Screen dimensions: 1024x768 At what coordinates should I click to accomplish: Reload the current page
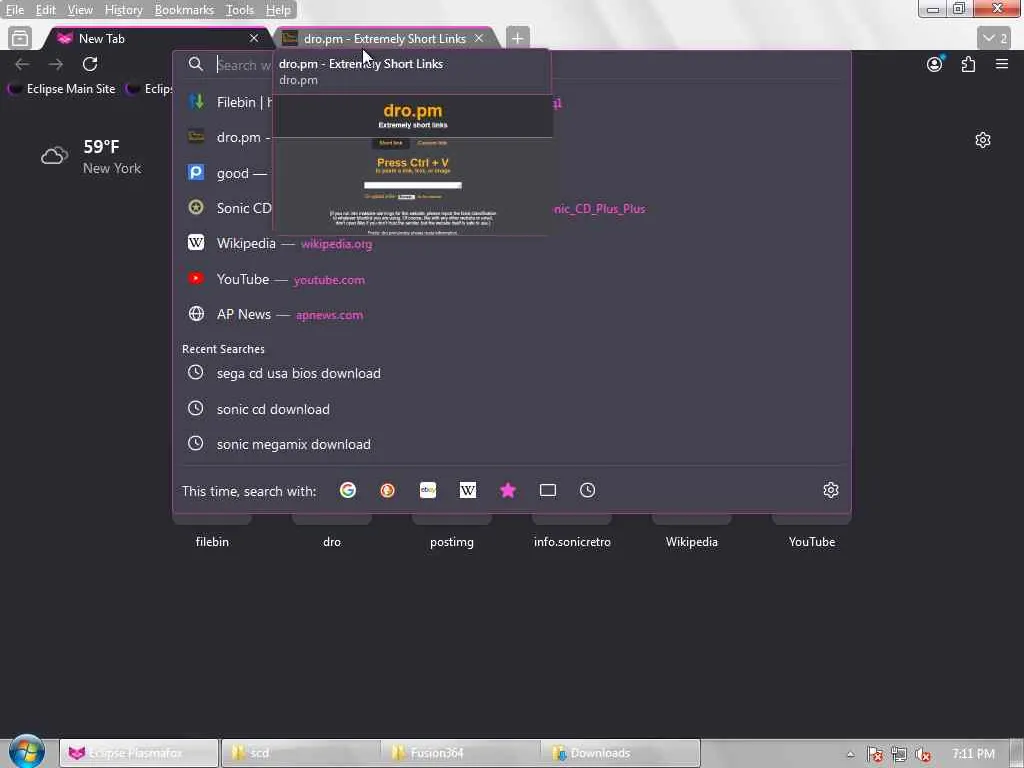(x=90, y=64)
